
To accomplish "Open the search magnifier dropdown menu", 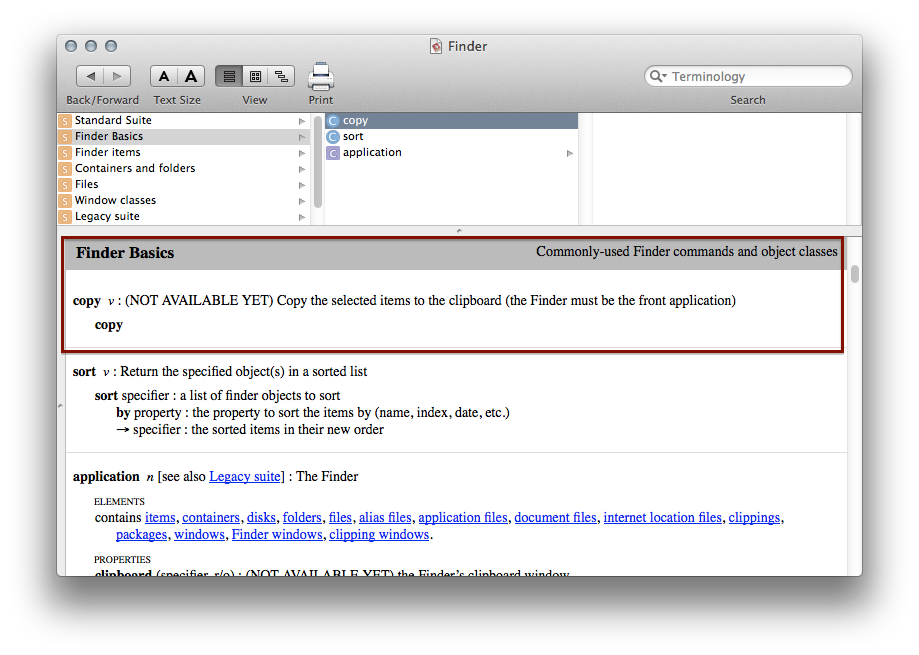I will (x=658, y=76).
